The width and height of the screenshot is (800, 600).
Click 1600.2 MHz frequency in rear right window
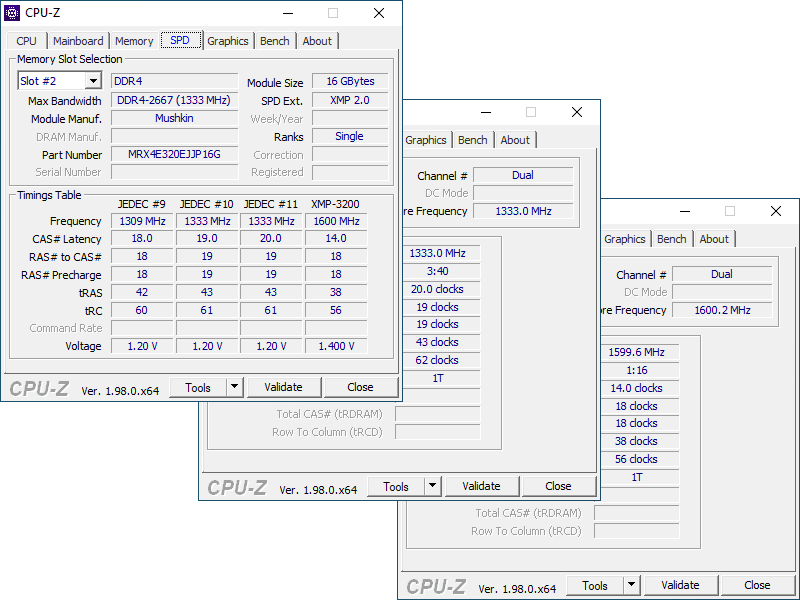point(722,310)
